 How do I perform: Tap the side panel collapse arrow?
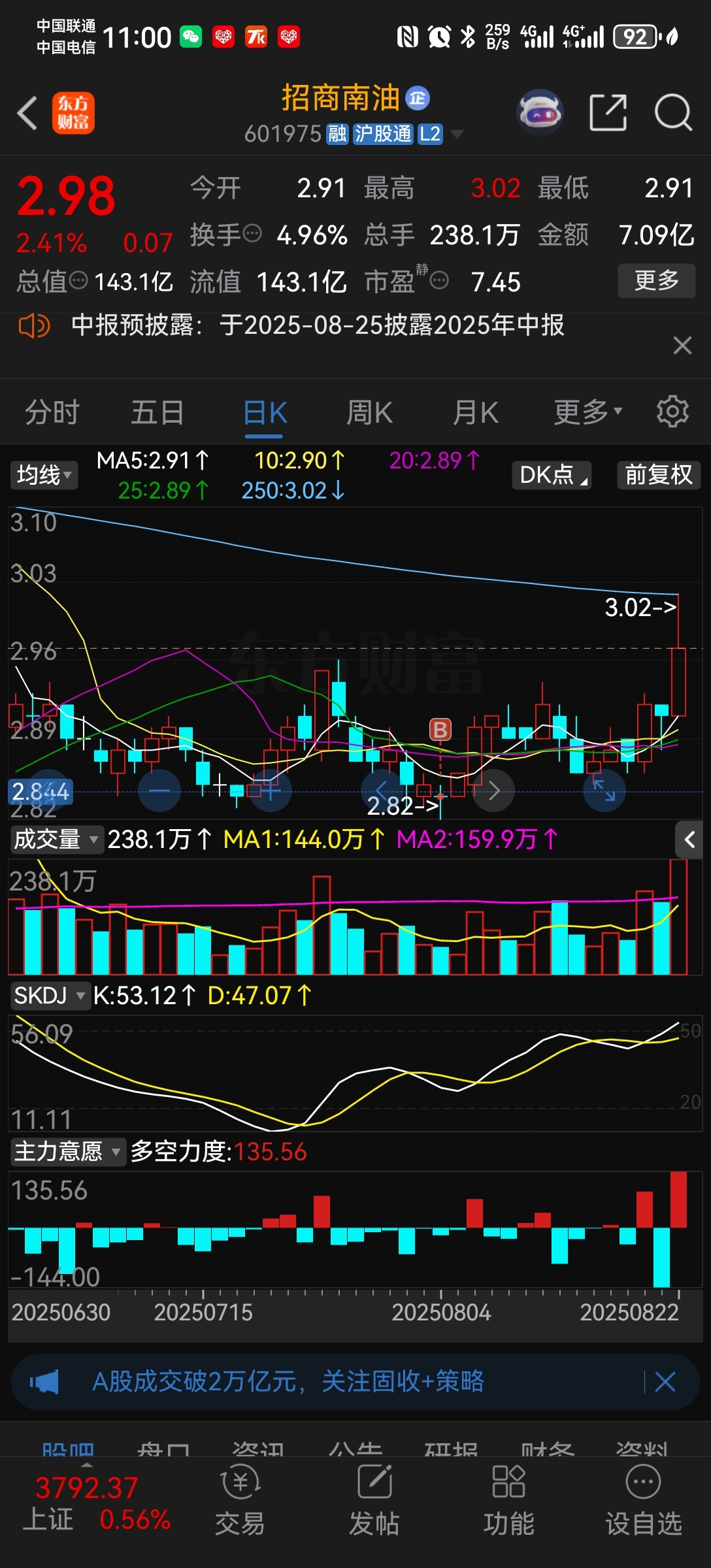pyautogui.click(x=689, y=840)
